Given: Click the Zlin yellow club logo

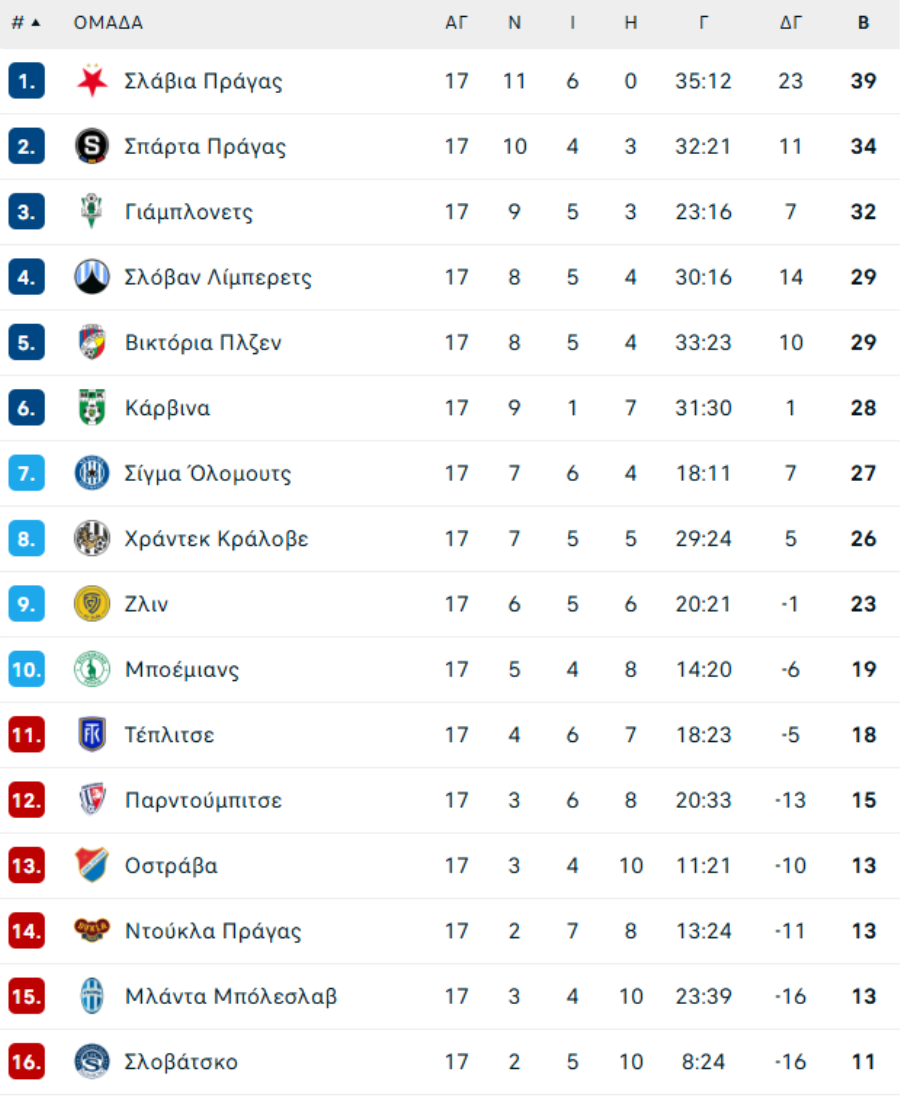Looking at the screenshot, I should pyautogui.click(x=92, y=604).
